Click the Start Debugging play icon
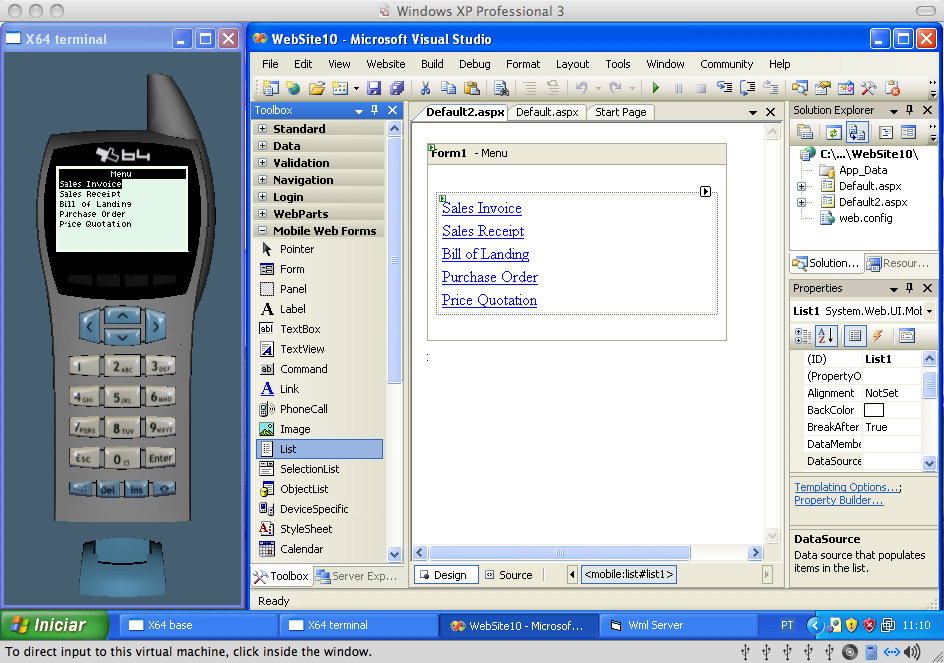Screen dimensions: 944x663 (656, 88)
